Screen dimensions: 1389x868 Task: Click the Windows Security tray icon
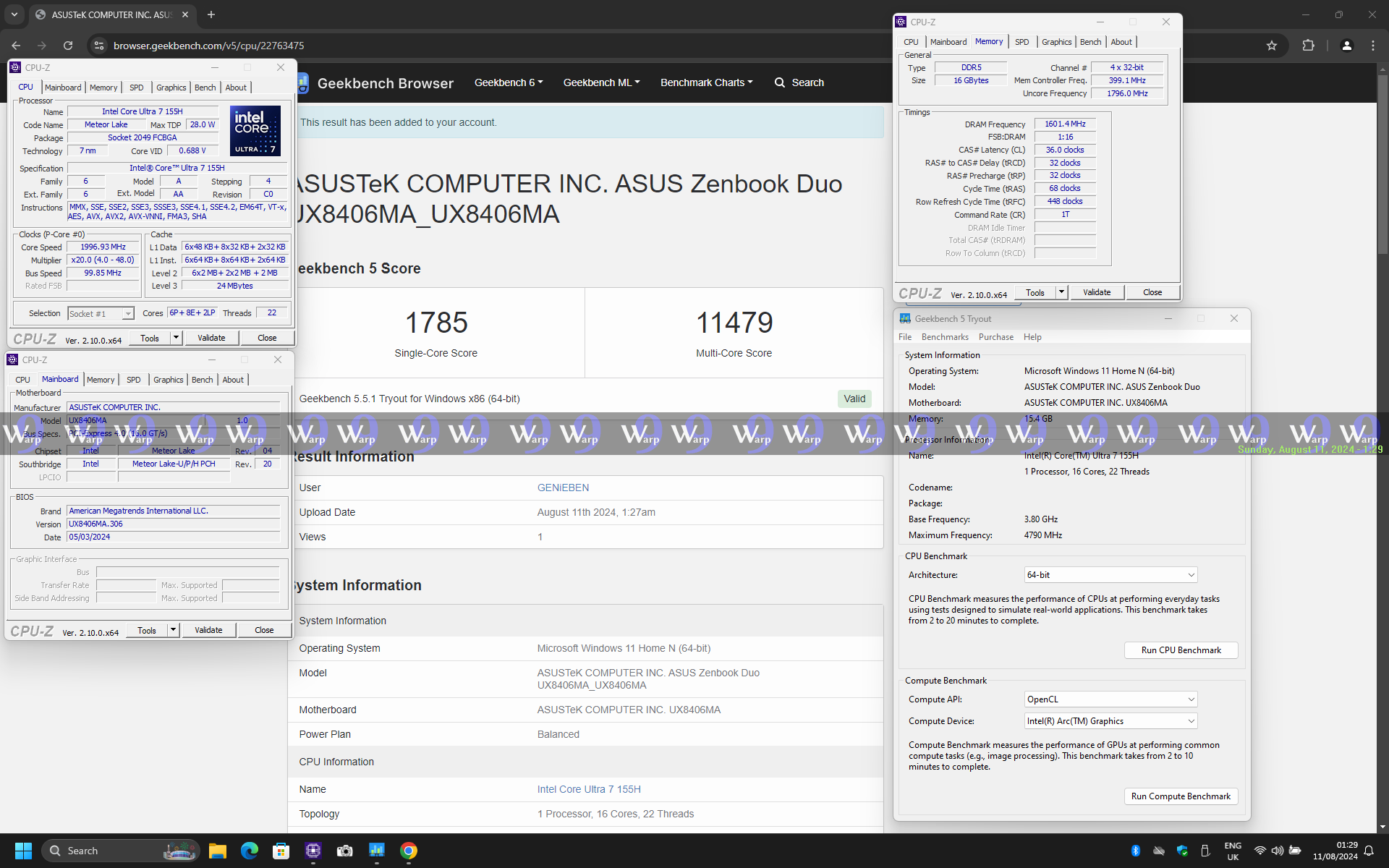[x=1183, y=851]
